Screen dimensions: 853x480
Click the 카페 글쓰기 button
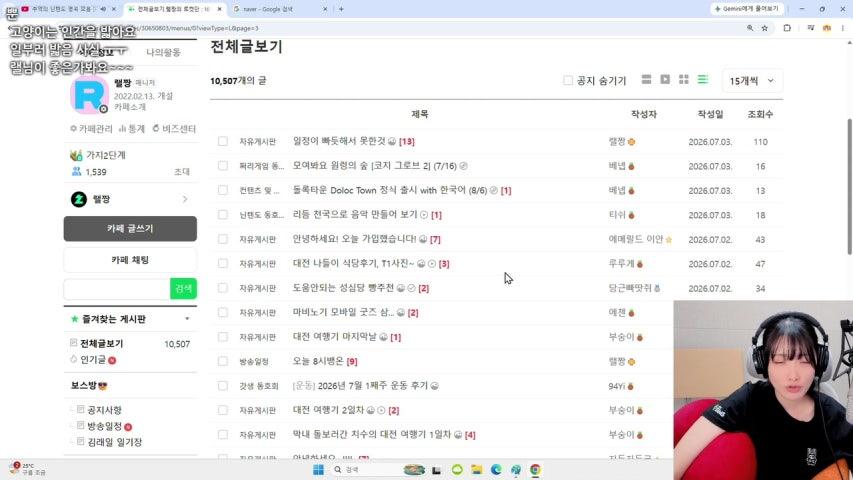[130, 229]
